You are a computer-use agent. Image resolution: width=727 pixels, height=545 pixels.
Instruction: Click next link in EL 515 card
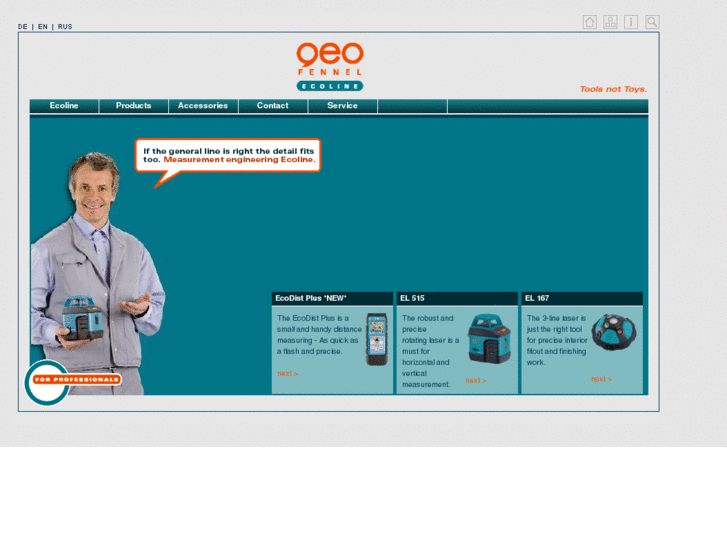[476, 380]
